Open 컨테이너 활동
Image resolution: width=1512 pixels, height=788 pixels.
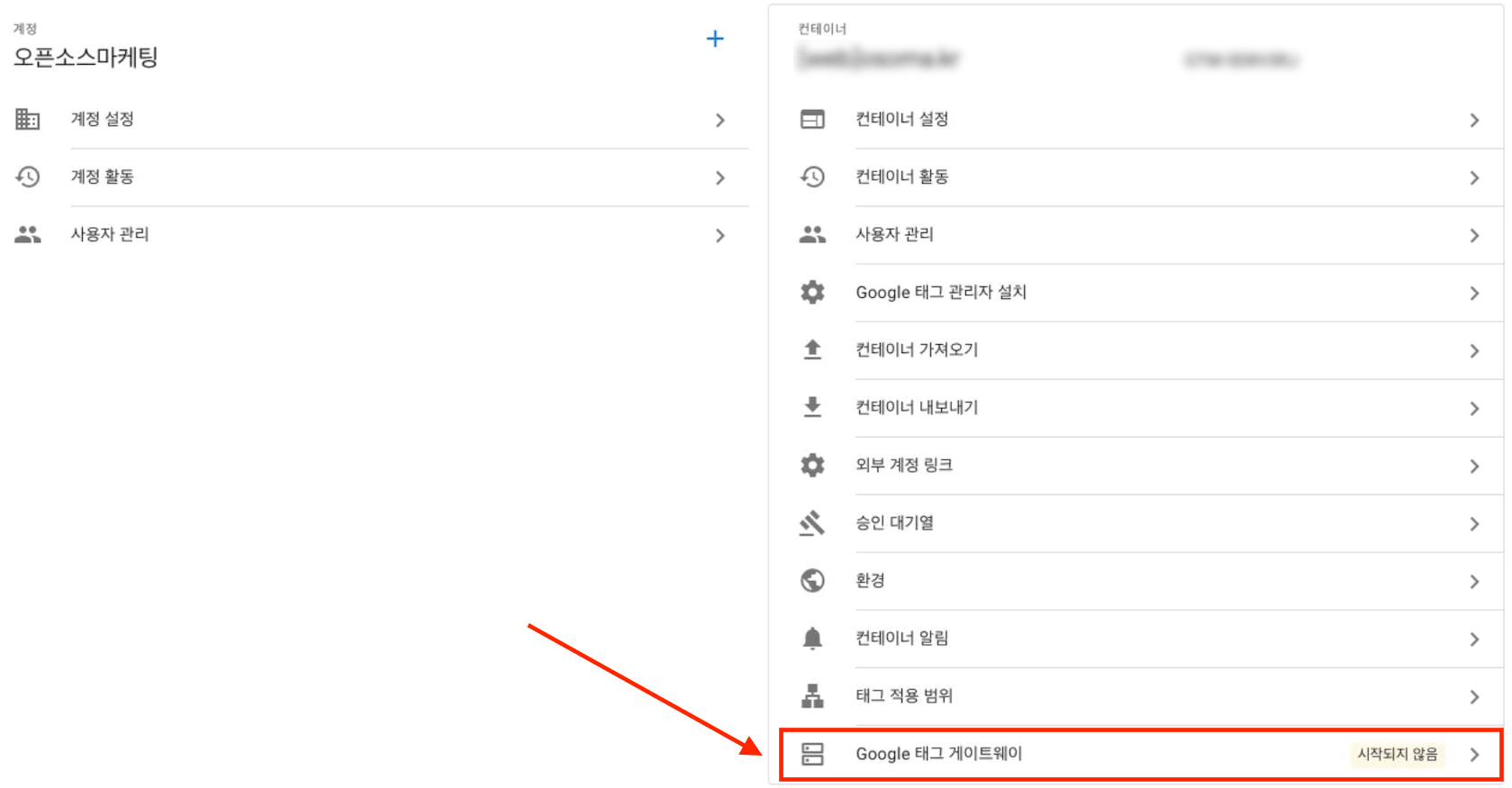tap(901, 177)
